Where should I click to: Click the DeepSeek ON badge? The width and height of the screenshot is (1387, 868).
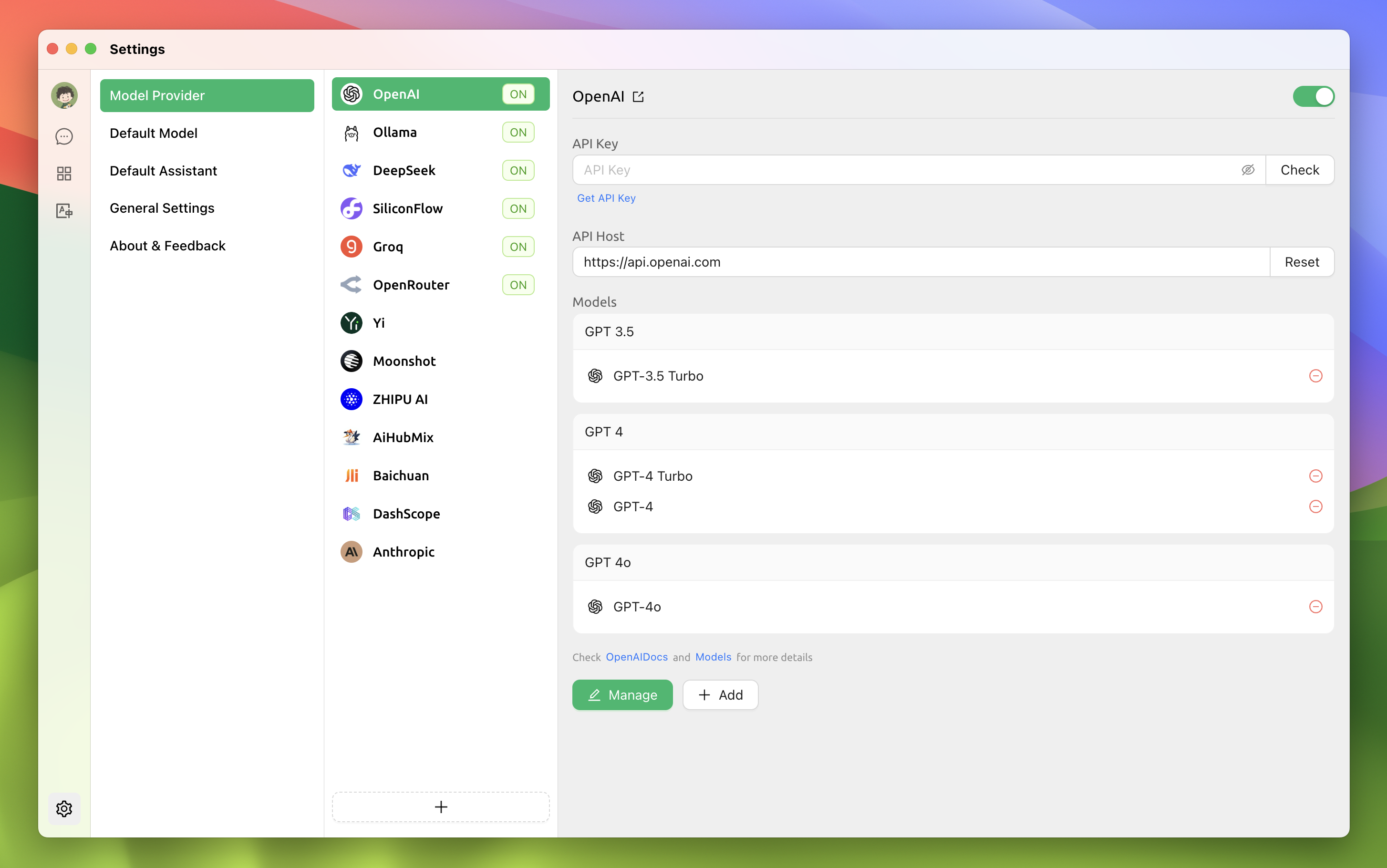click(518, 171)
